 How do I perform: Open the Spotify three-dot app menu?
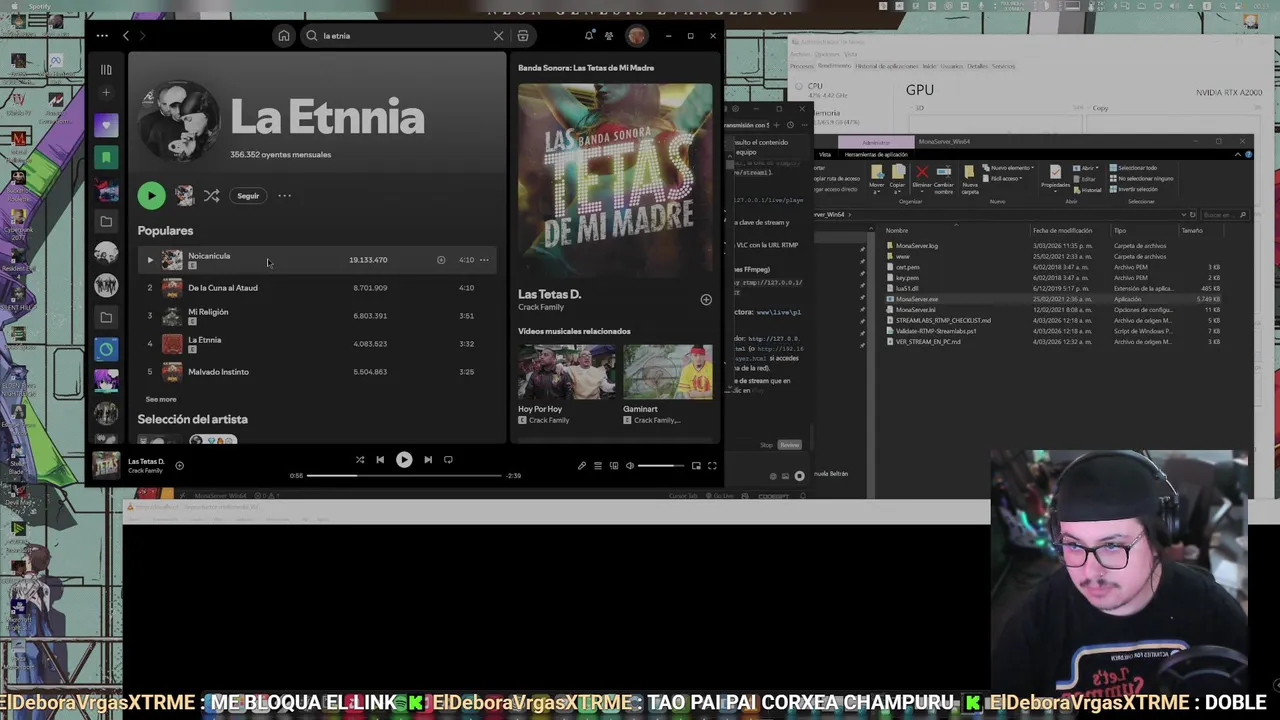click(x=102, y=36)
